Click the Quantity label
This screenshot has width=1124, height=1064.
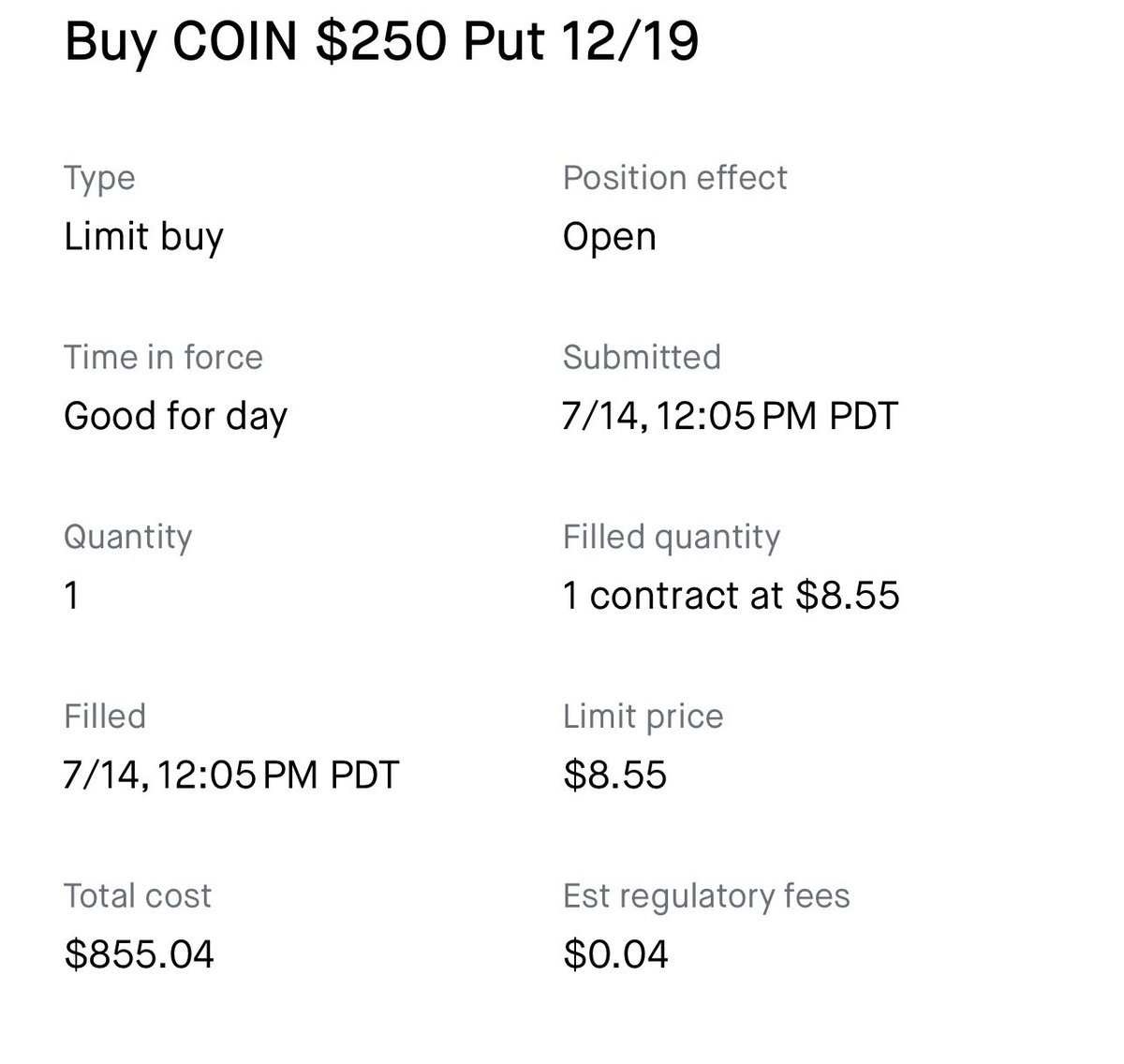coord(127,538)
